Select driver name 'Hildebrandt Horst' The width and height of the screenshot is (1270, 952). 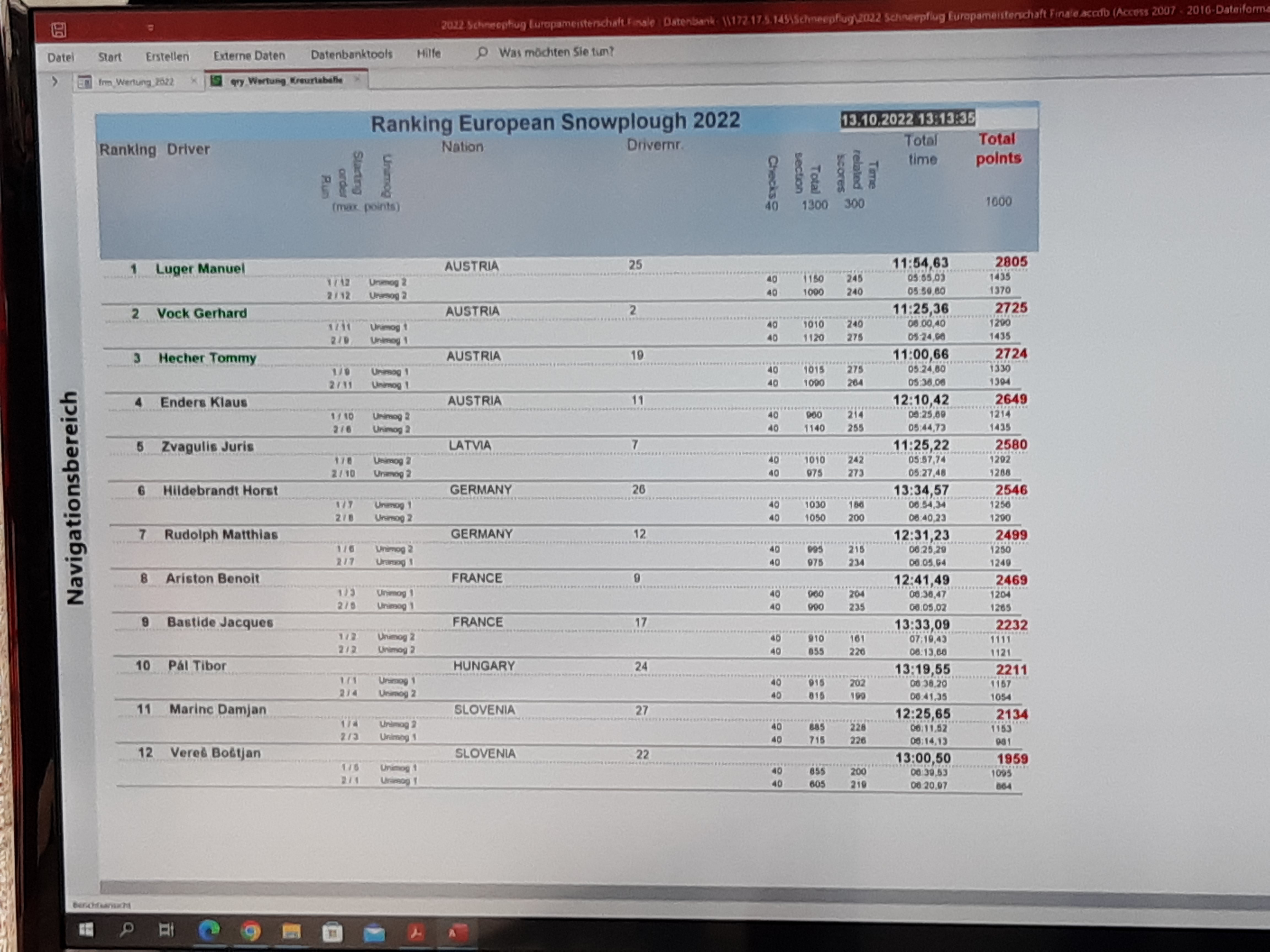(220, 491)
